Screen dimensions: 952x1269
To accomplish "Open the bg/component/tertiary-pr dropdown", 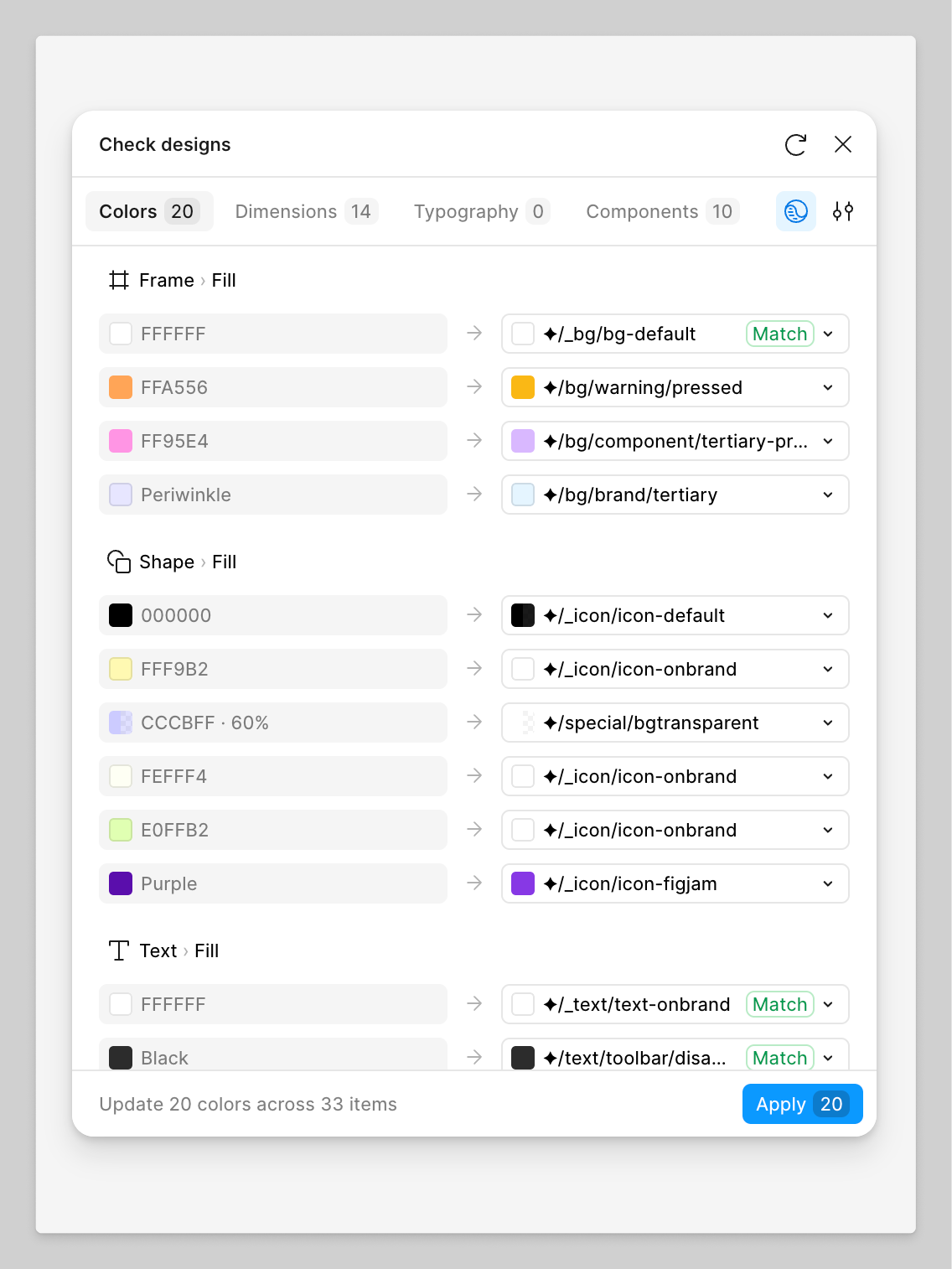I will click(x=675, y=441).
